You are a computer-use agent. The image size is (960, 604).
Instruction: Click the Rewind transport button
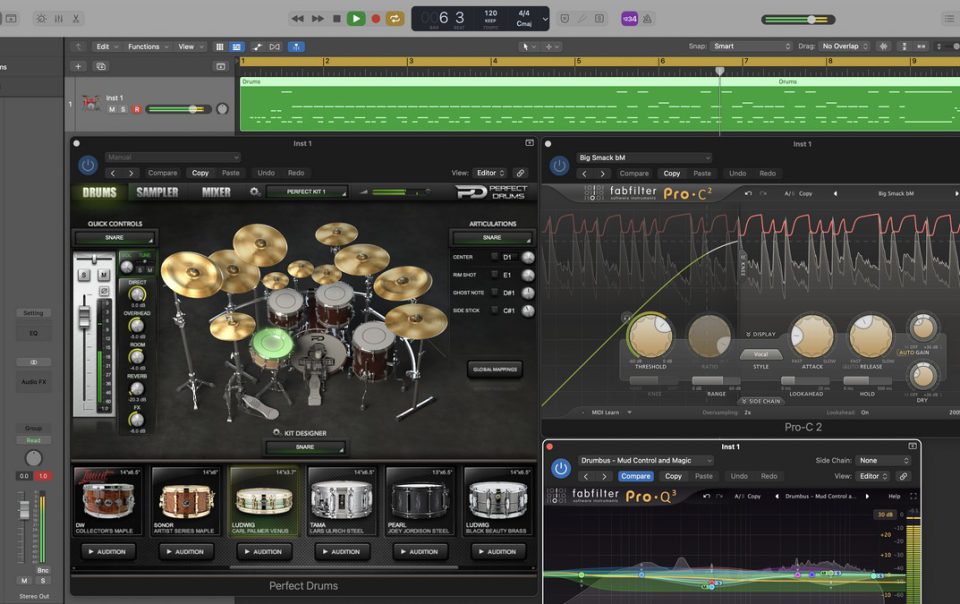[298, 18]
